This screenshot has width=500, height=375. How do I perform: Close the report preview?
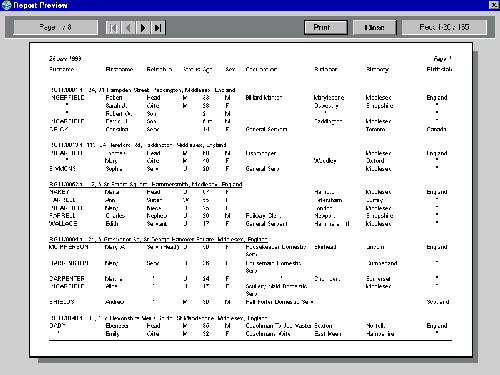374,27
